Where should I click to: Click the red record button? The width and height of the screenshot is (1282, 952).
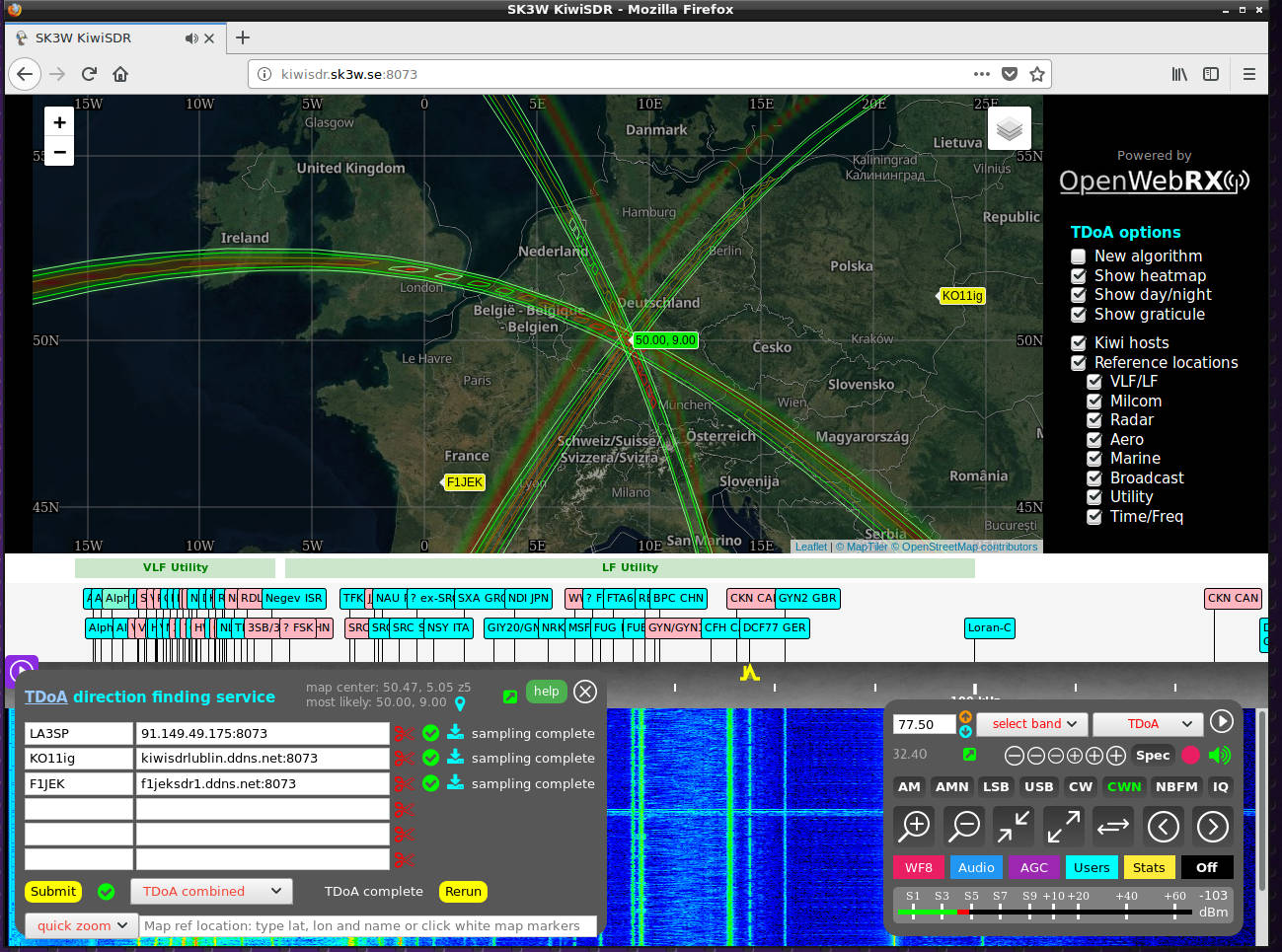[1190, 755]
